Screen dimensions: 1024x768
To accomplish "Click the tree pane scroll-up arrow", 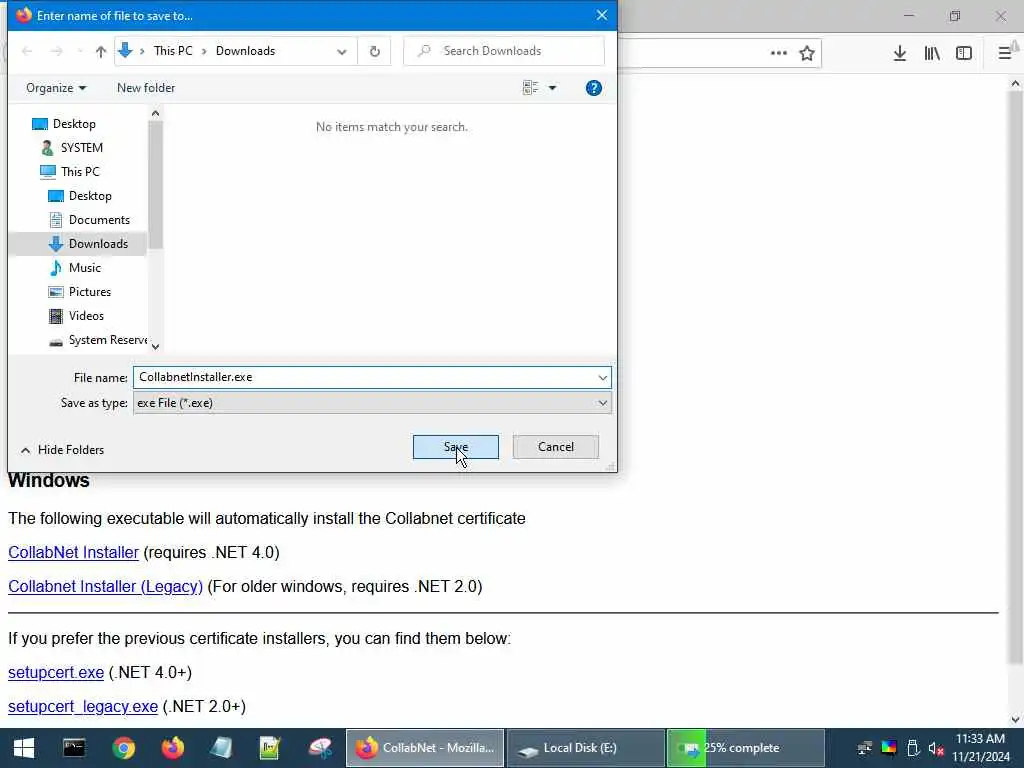I will coord(155,114).
